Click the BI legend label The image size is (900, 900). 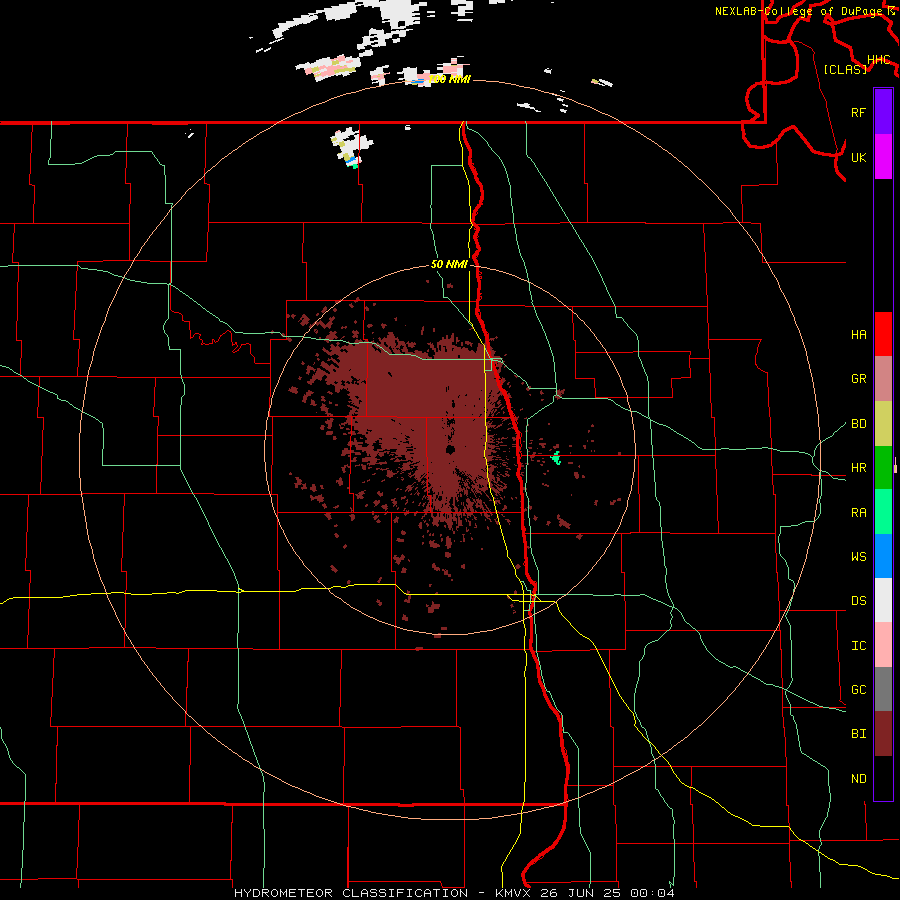[858, 734]
